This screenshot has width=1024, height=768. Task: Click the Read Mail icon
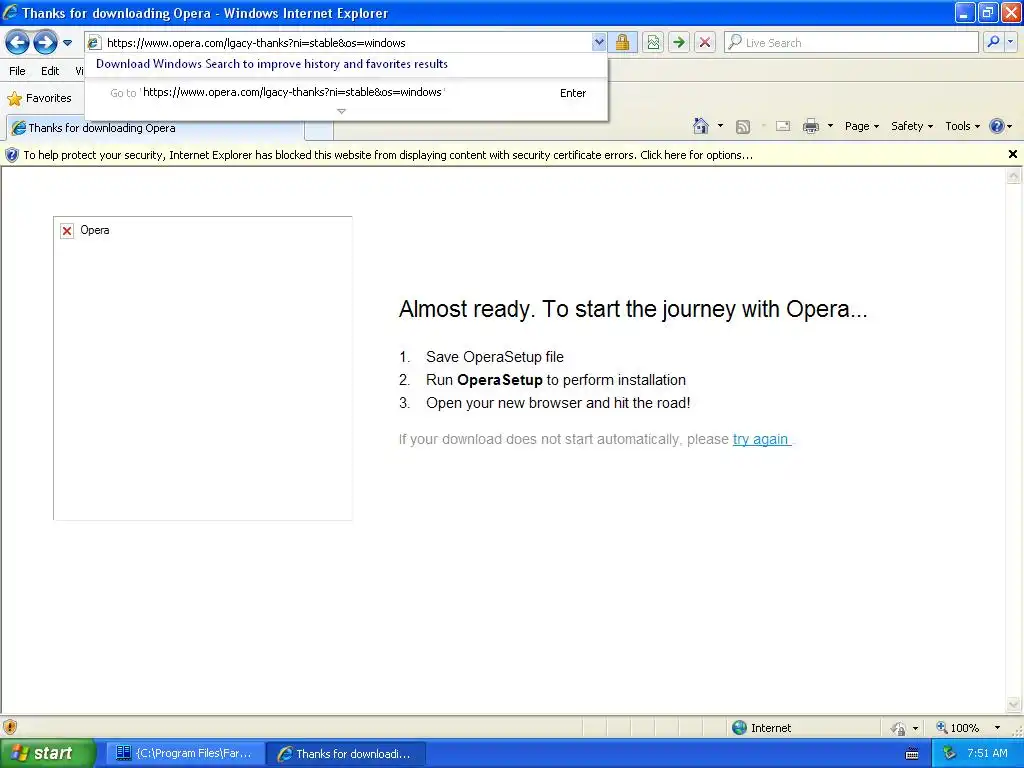(783, 127)
